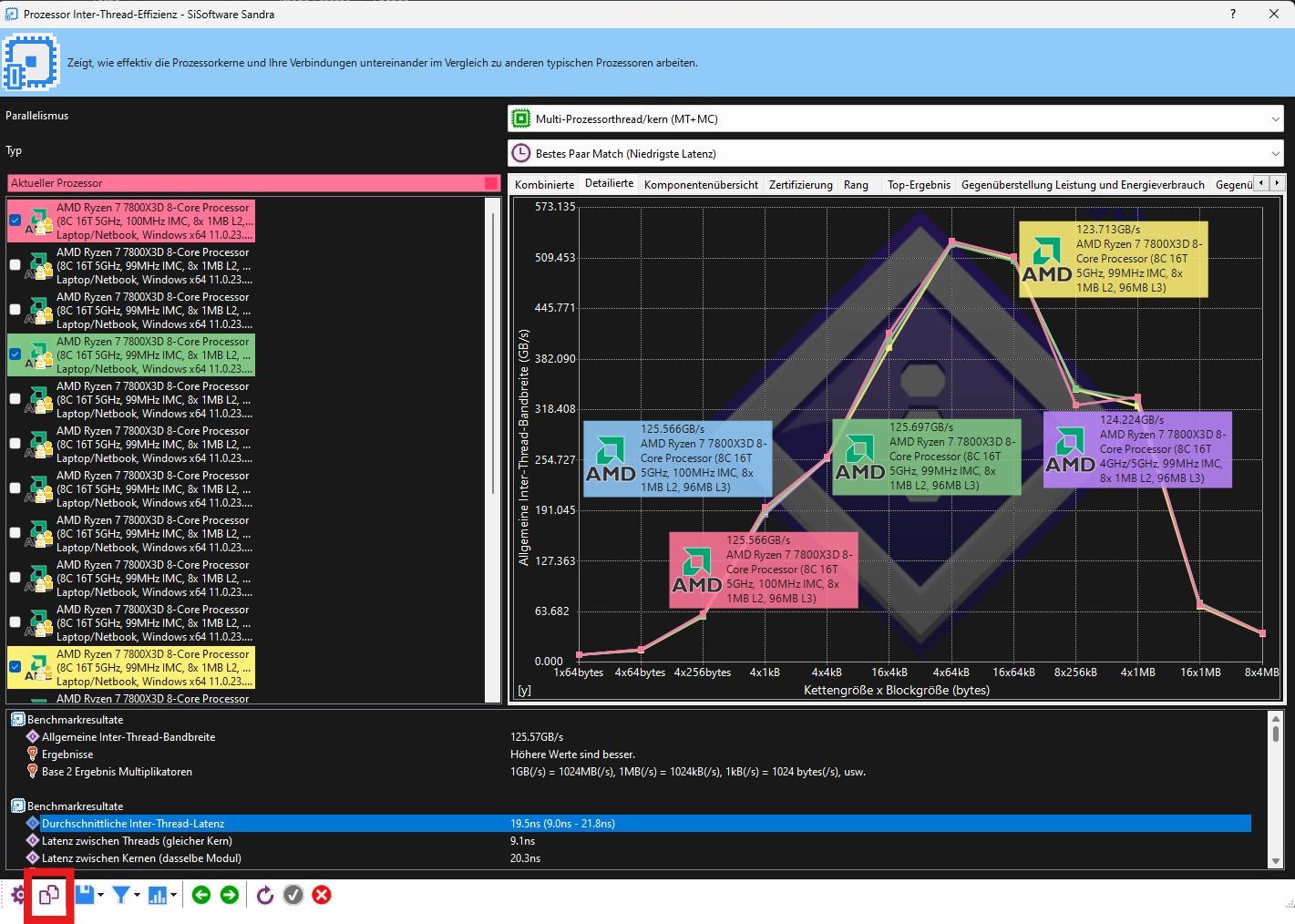1295x924 pixels.
Task: Click the pink Aktueller Prozessor color swatch
Action: pos(491,183)
